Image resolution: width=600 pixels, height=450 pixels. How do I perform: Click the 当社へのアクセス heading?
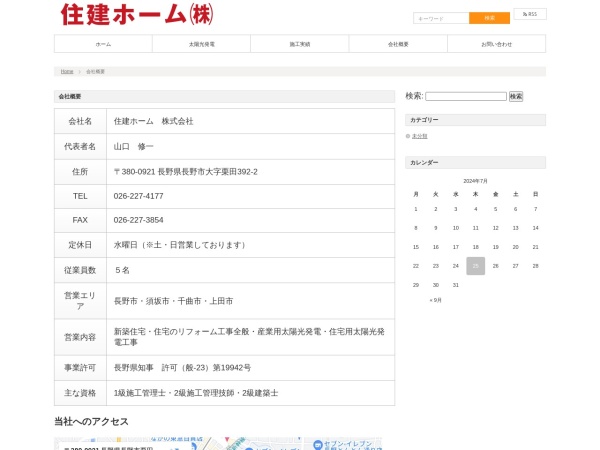pyautogui.click(x=91, y=421)
